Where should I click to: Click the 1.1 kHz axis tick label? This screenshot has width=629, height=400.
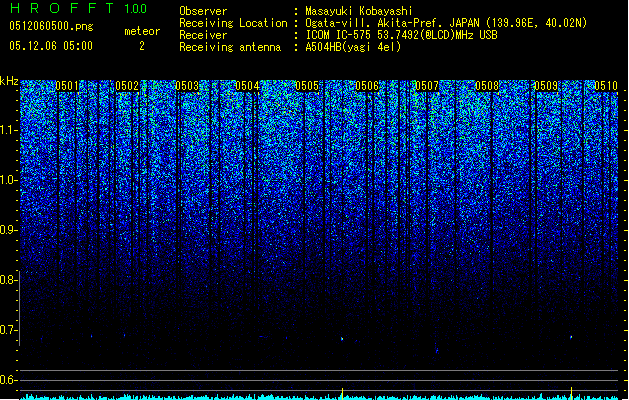coord(8,130)
